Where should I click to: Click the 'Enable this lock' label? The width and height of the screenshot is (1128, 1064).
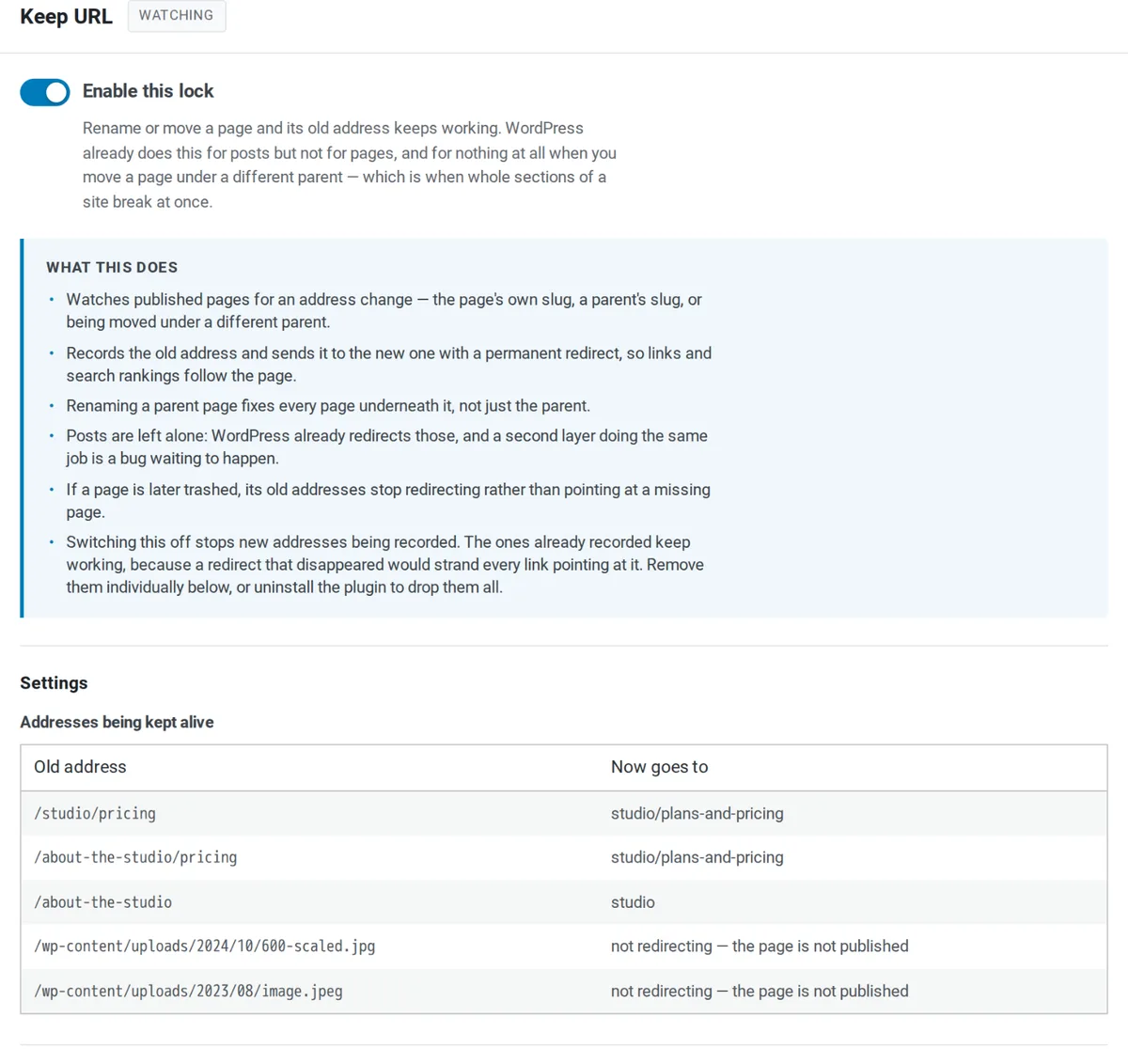coord(148,91)
